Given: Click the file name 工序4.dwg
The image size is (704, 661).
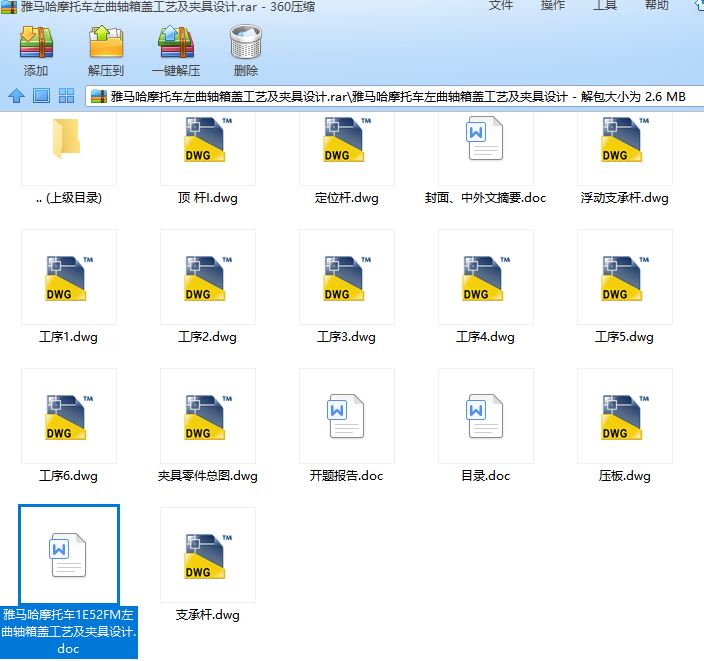Looking at the screenshot, I should coord(485,337).
